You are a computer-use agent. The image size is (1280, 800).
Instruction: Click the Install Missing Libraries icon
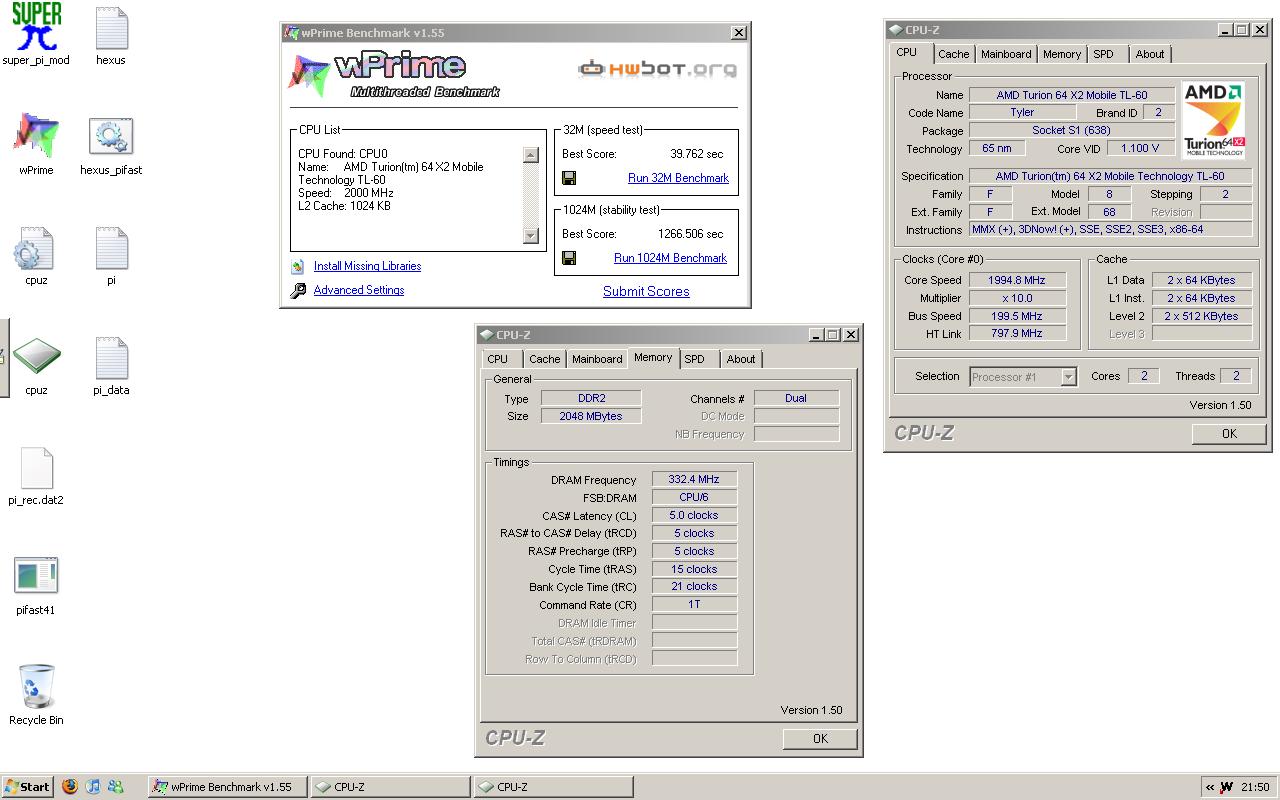(298, 267)
